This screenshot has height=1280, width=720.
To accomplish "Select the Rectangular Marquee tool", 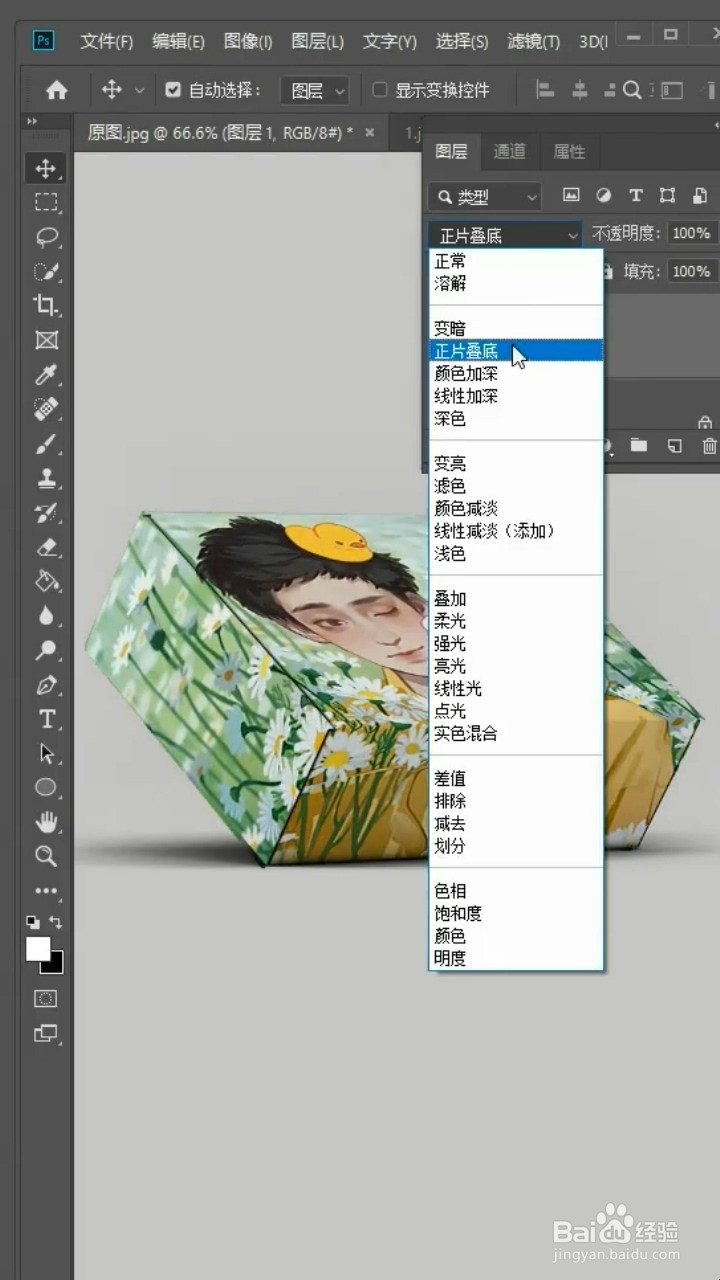I will 46,203.
